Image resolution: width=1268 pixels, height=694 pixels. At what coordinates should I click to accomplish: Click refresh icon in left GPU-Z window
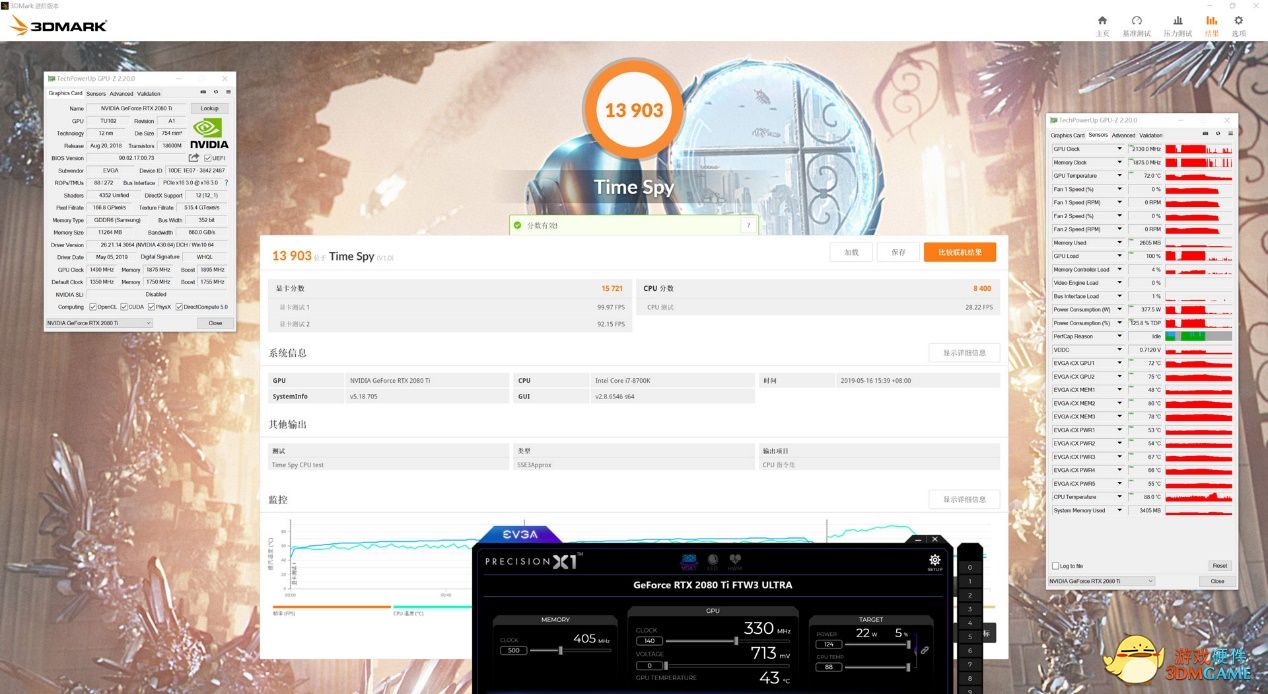click(215, 93)
